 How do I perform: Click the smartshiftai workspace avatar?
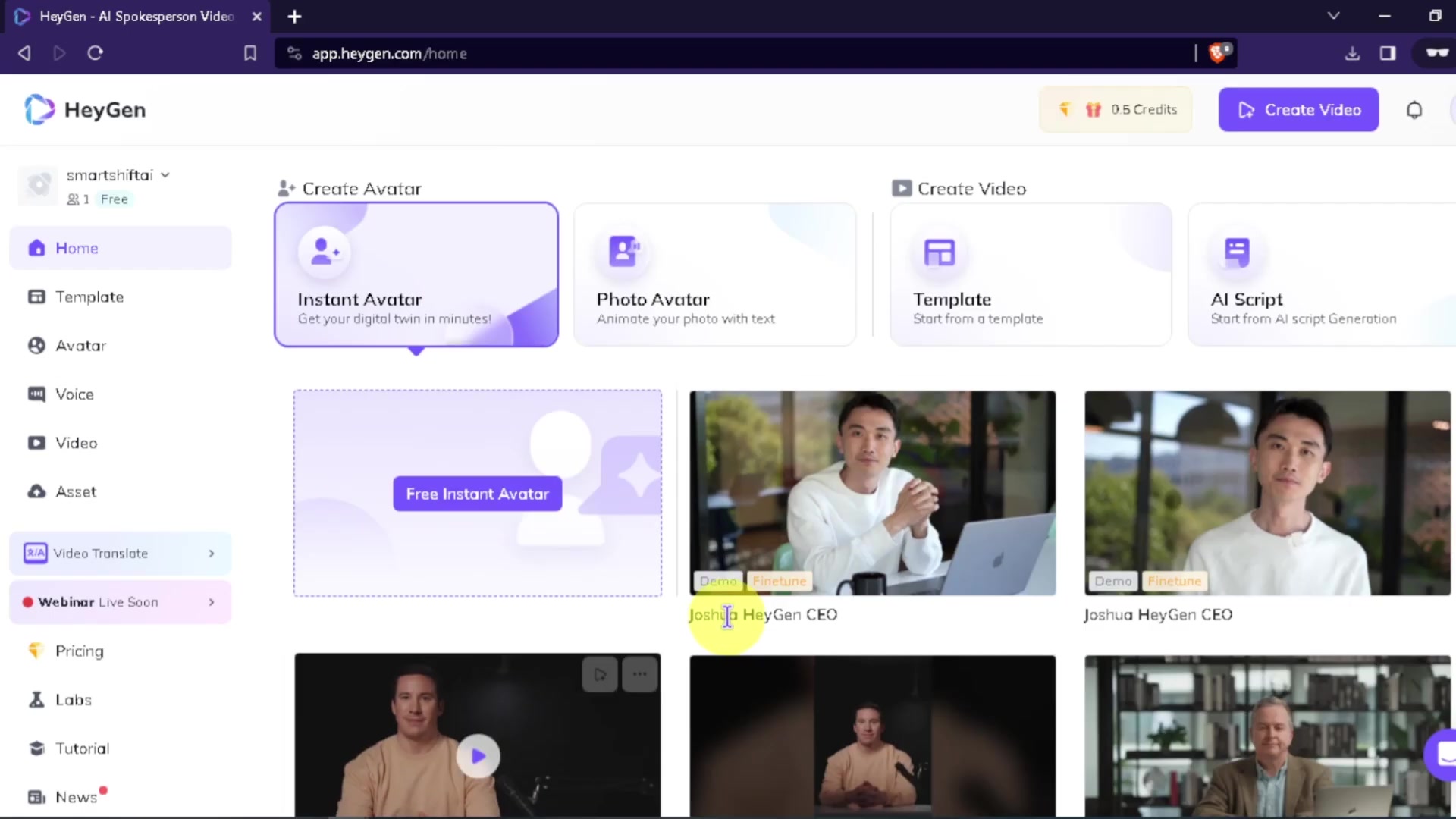coord(37,185)
